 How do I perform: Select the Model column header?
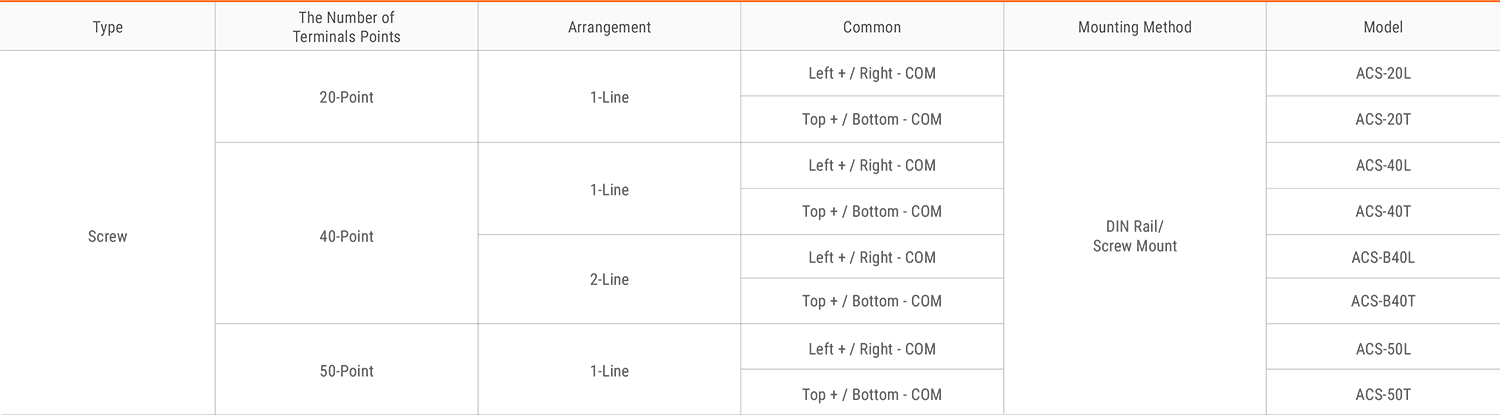1383,27
